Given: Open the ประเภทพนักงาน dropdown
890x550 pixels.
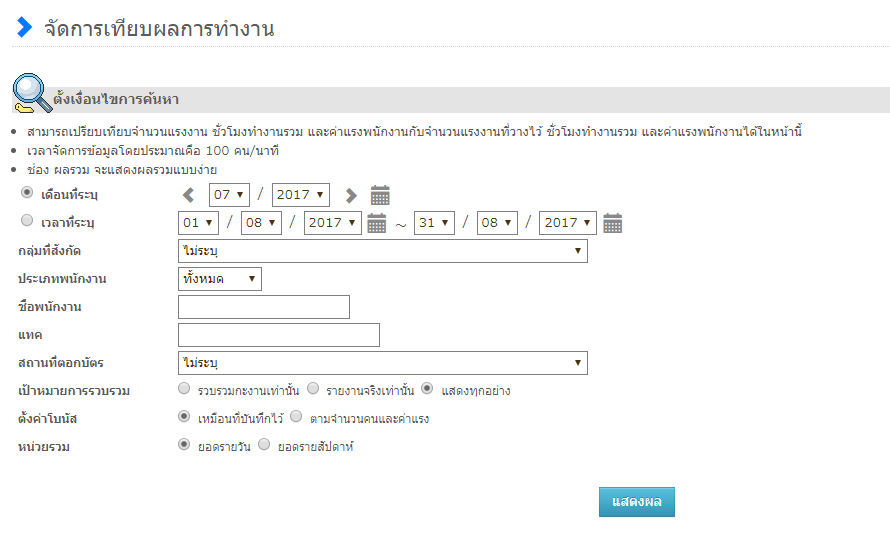Looking at the screenshot, I should (x=219, y=279).
